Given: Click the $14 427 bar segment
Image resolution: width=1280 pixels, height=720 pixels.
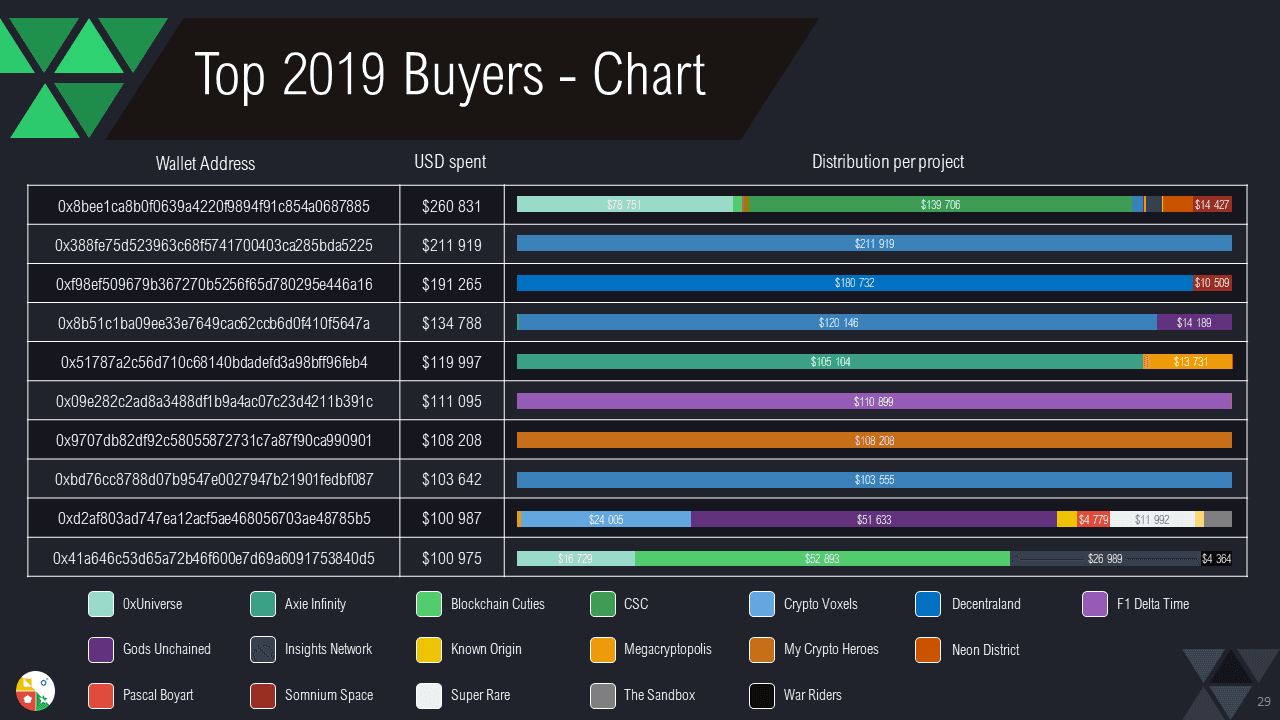Looking at the screenshot, I should 1212,204.
